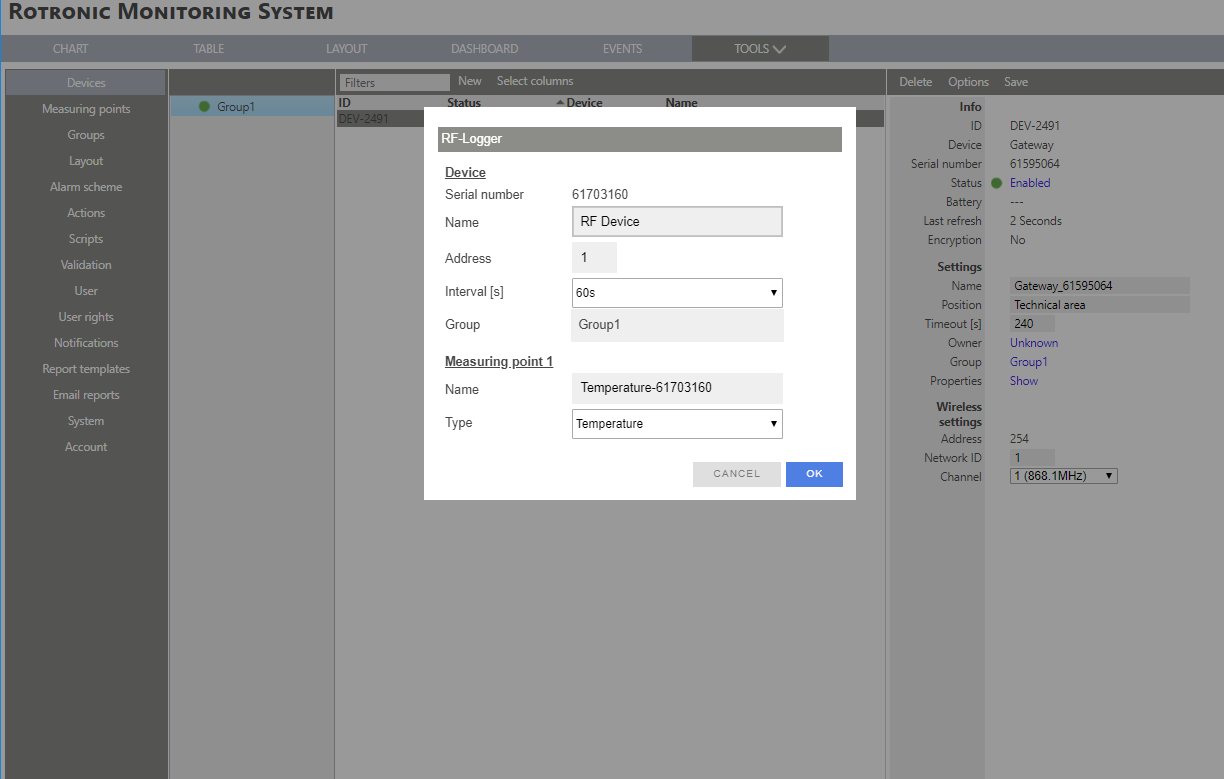The image size is (1224, 779).
Task: Open Validation in the sidebar
Action: point(86,265)
